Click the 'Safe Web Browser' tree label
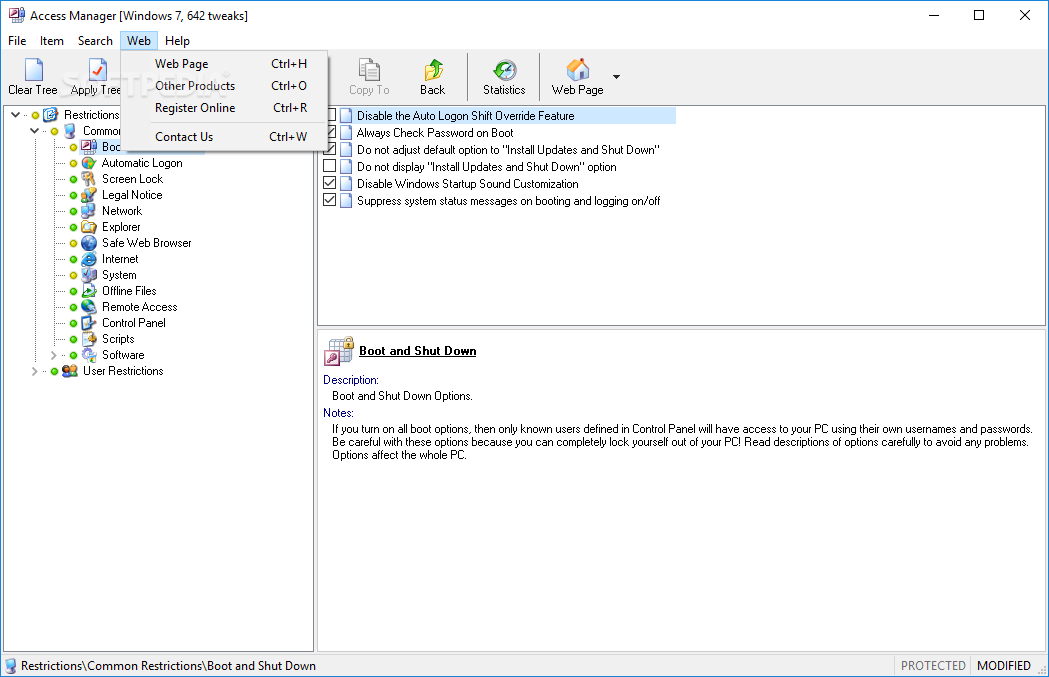The width and height of the screenshot is (1049, 677). coord(147,244)
